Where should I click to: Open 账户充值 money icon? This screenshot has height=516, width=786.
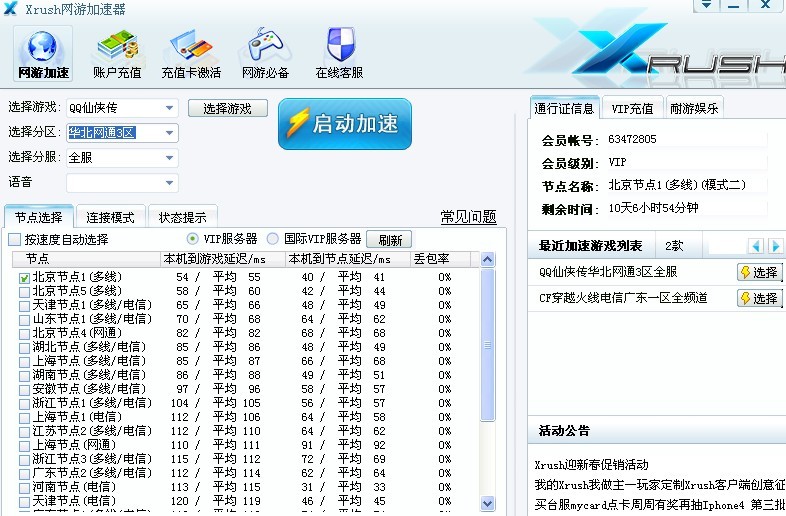[x=117, y=54]
